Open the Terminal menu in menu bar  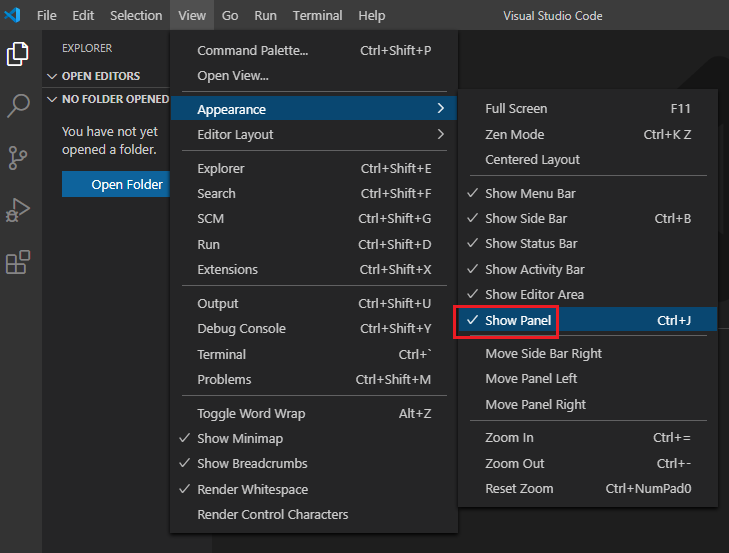318,15
